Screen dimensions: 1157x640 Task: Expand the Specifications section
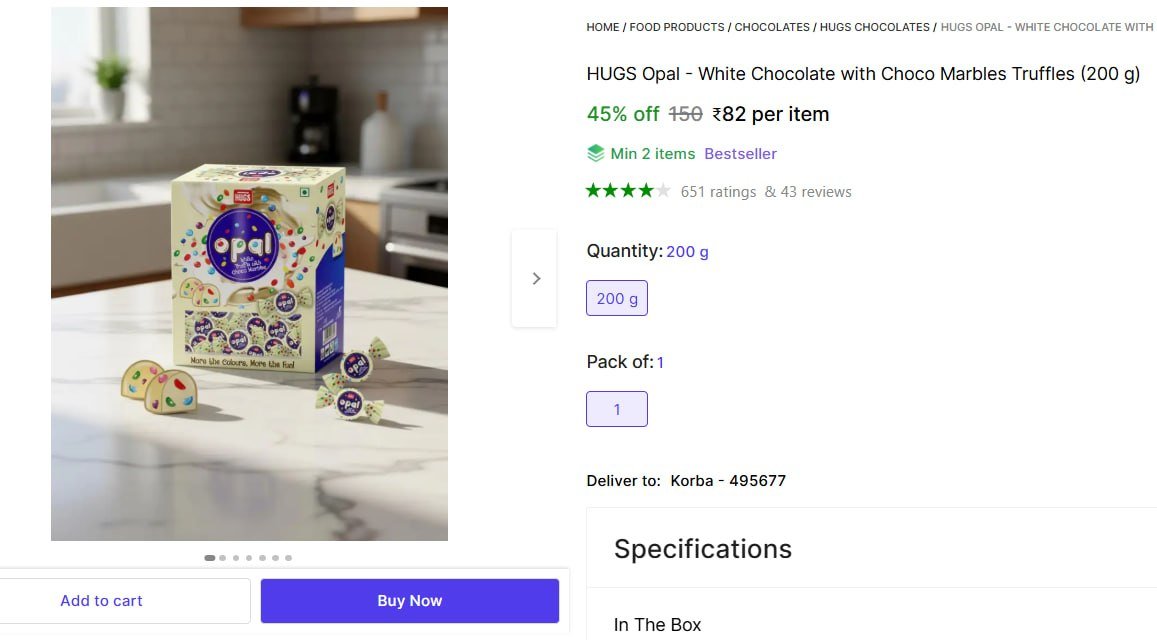pos(703,548)
